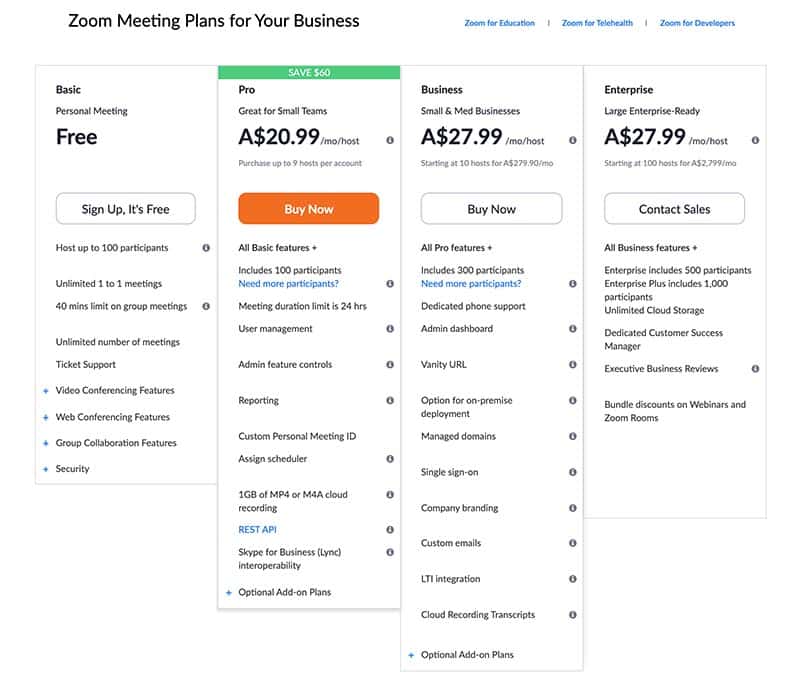Open the info icon beside Admin feature controls
This screenshot has width=800, height=688.
coord(390,364)
